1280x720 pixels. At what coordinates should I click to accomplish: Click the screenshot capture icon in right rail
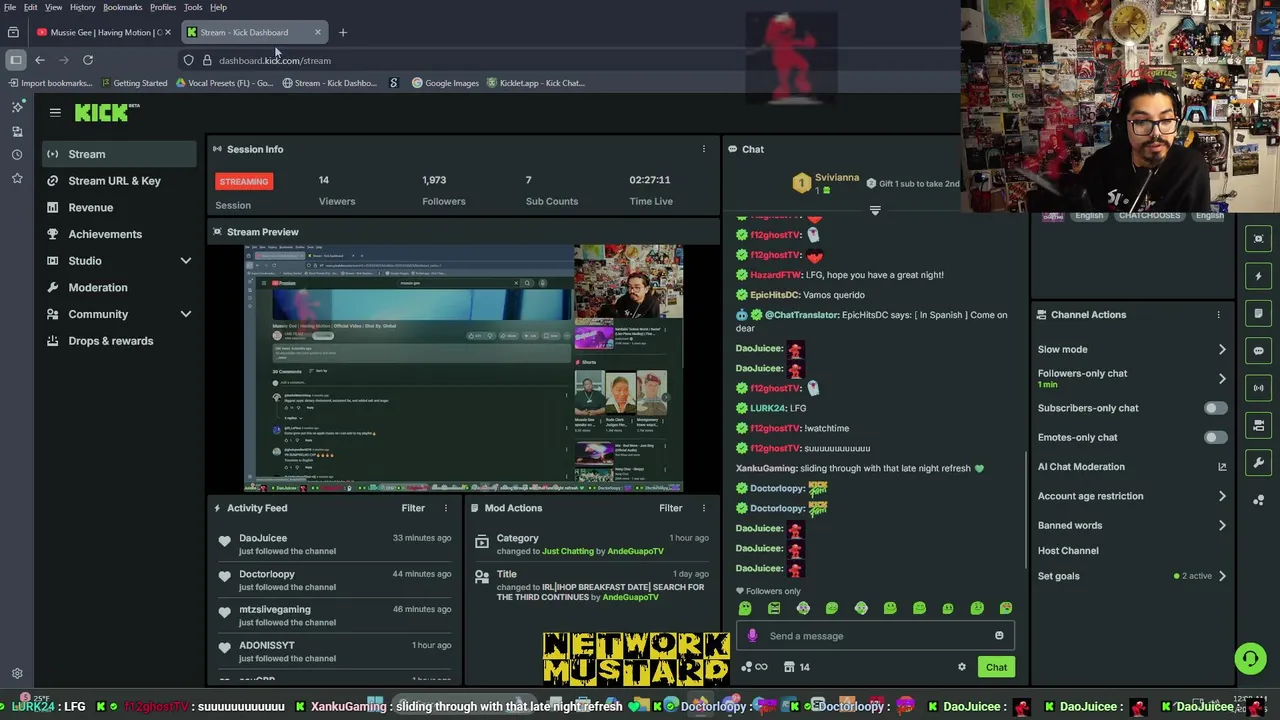[1259, 239]
